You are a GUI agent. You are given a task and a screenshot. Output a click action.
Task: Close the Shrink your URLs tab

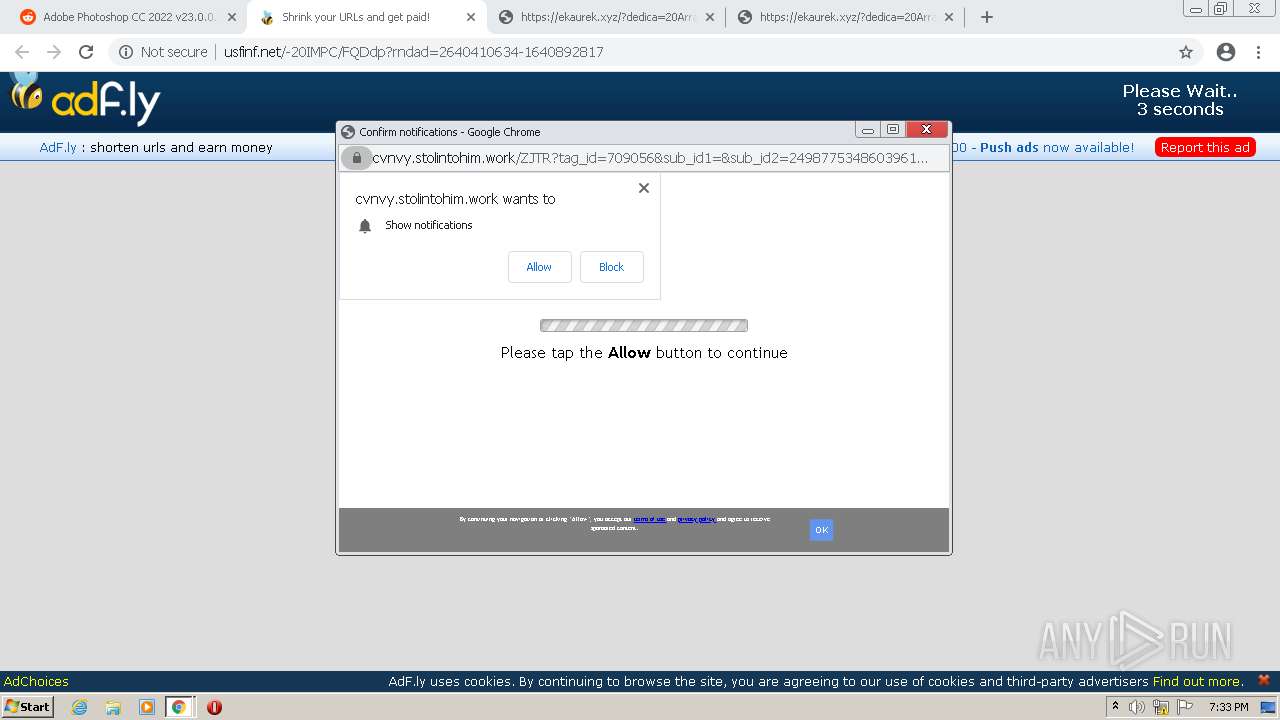471,17
